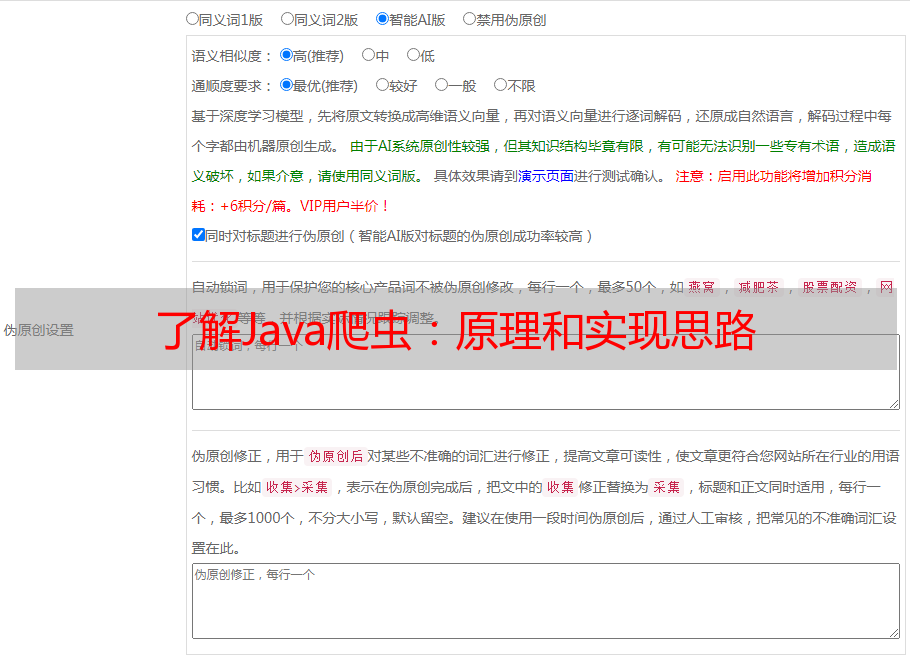Set 通顺度要求 to 一般

click(442, 85)
